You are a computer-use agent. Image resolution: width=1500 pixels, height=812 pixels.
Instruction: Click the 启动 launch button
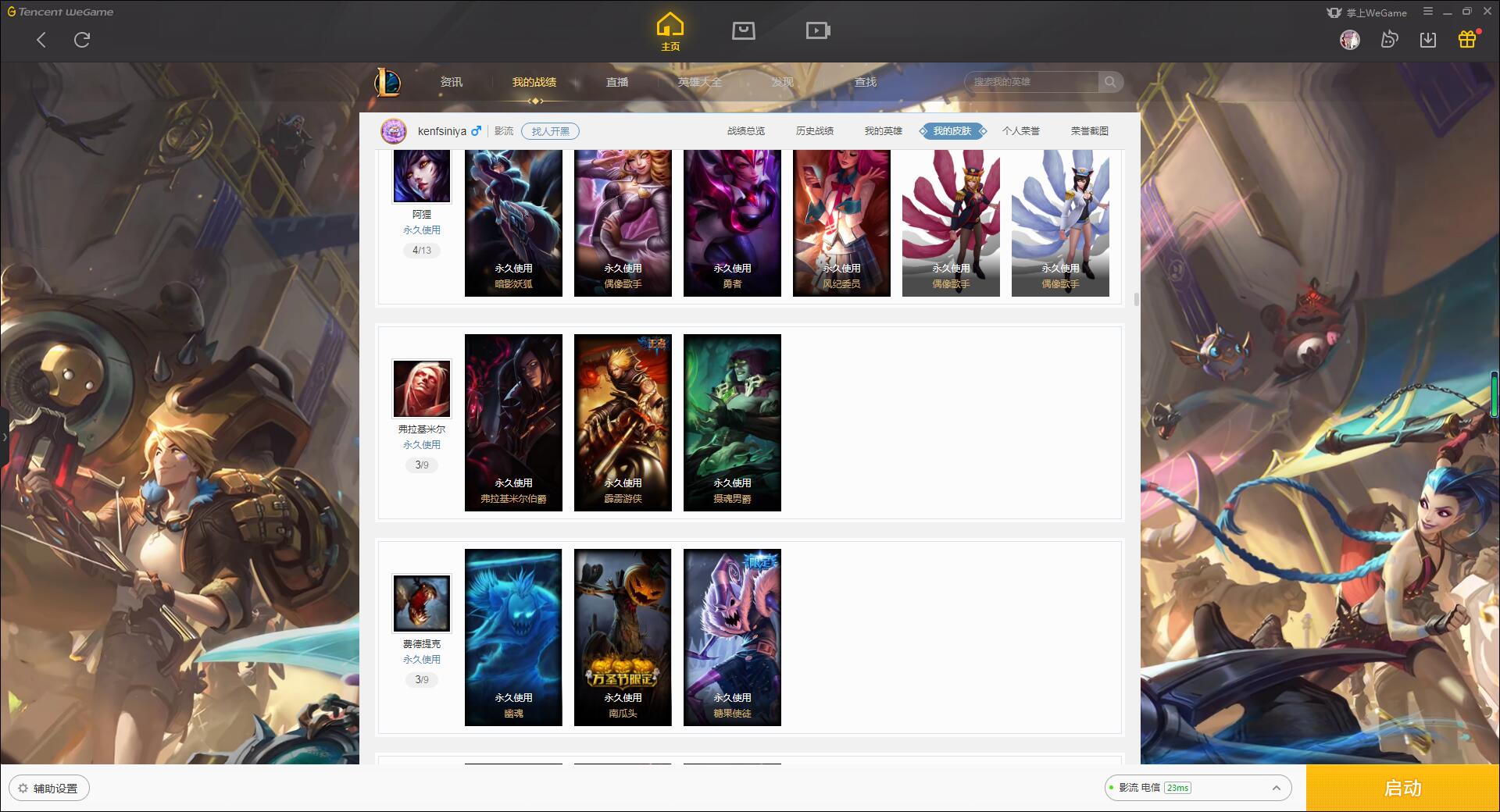(1402, 789)
